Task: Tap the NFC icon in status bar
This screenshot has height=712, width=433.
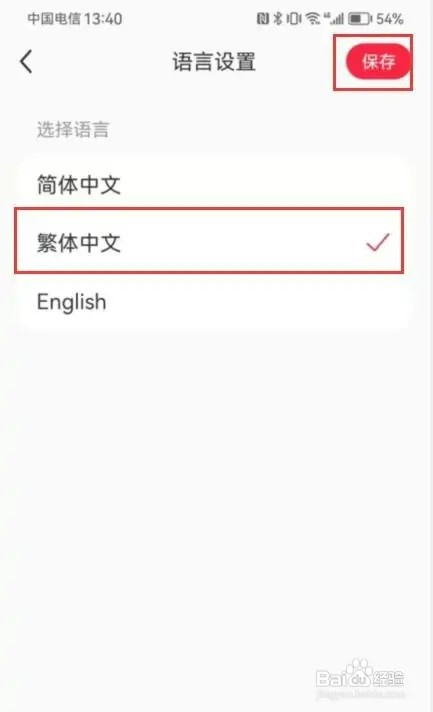Action: [263, 19]
